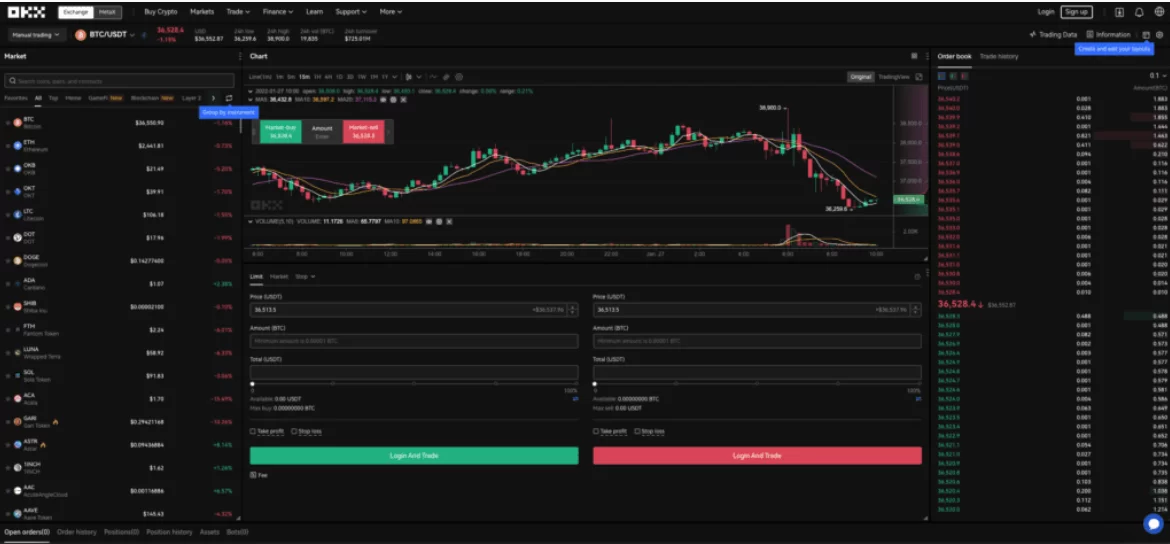
Task: Expand the Trade menu
Action: pos(238,12)
